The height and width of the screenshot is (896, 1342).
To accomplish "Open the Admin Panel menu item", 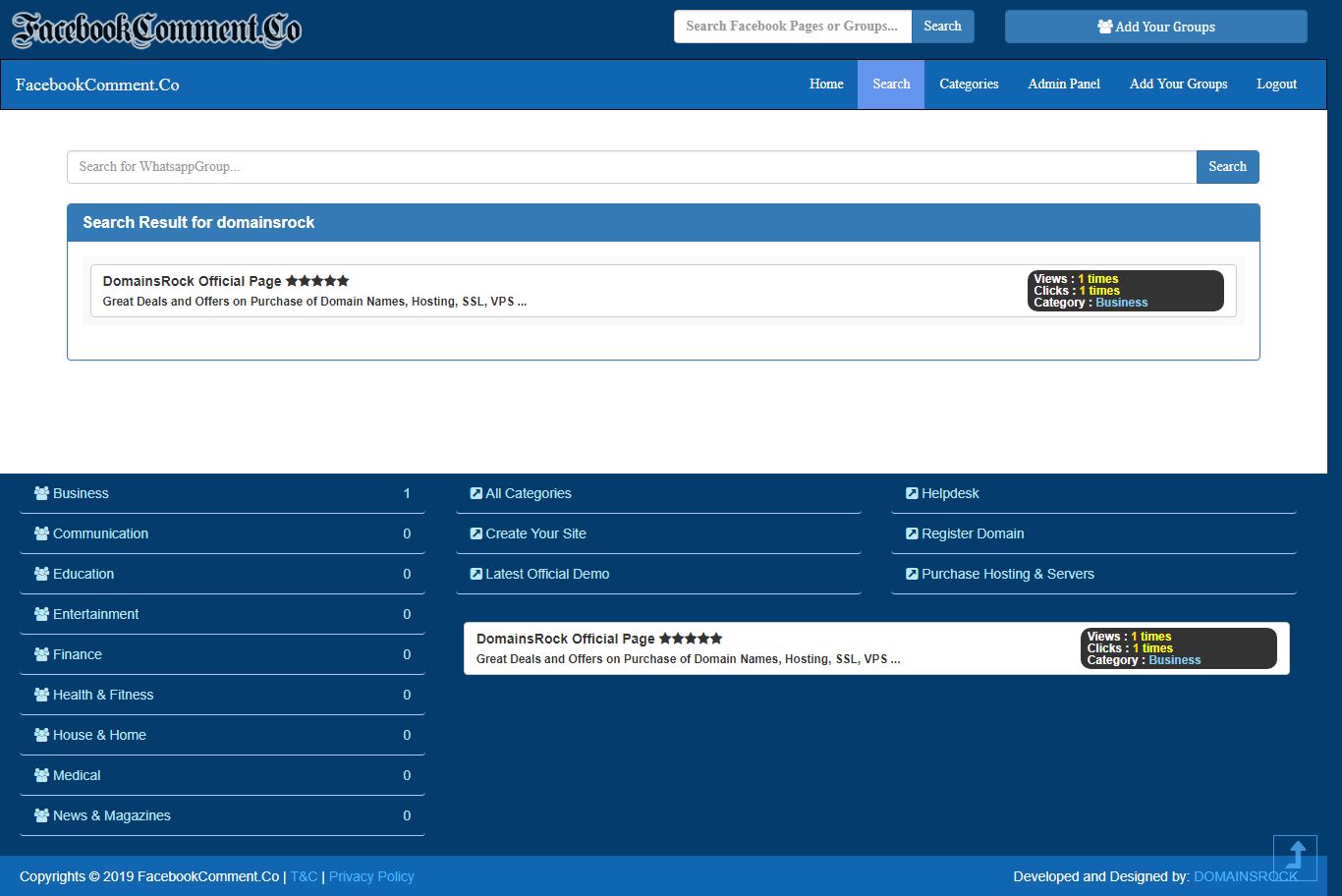I will (1064, 84).
